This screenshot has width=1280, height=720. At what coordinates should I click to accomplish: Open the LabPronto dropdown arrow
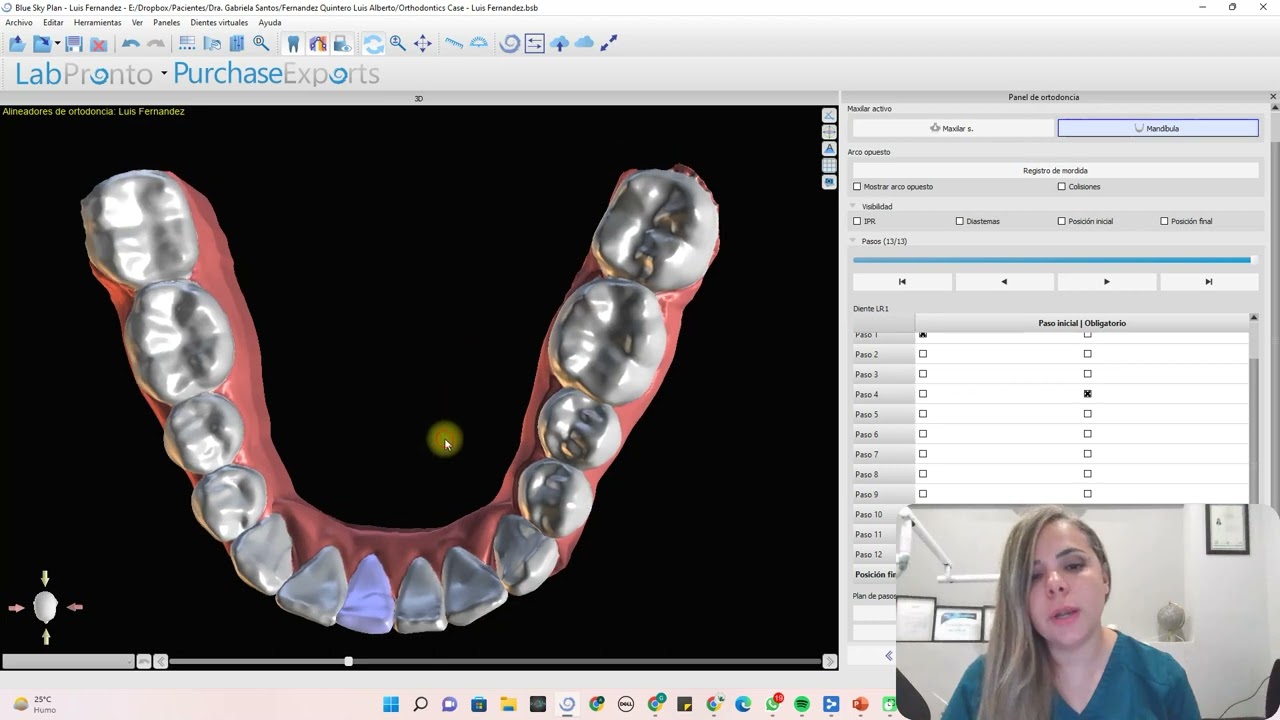click(x=164, y=74)
